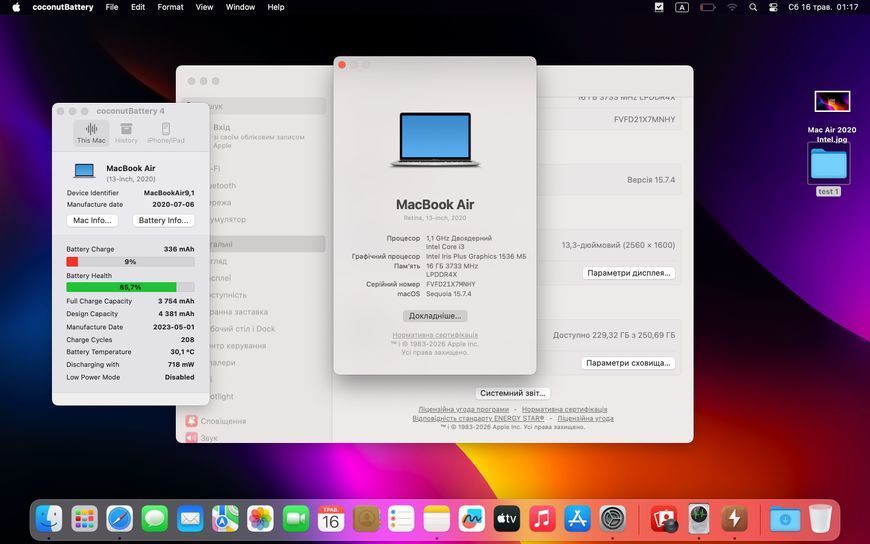Click Spotlight search icon in menu bar
This screenshot has height=544, width=870.
coord(753,7)
